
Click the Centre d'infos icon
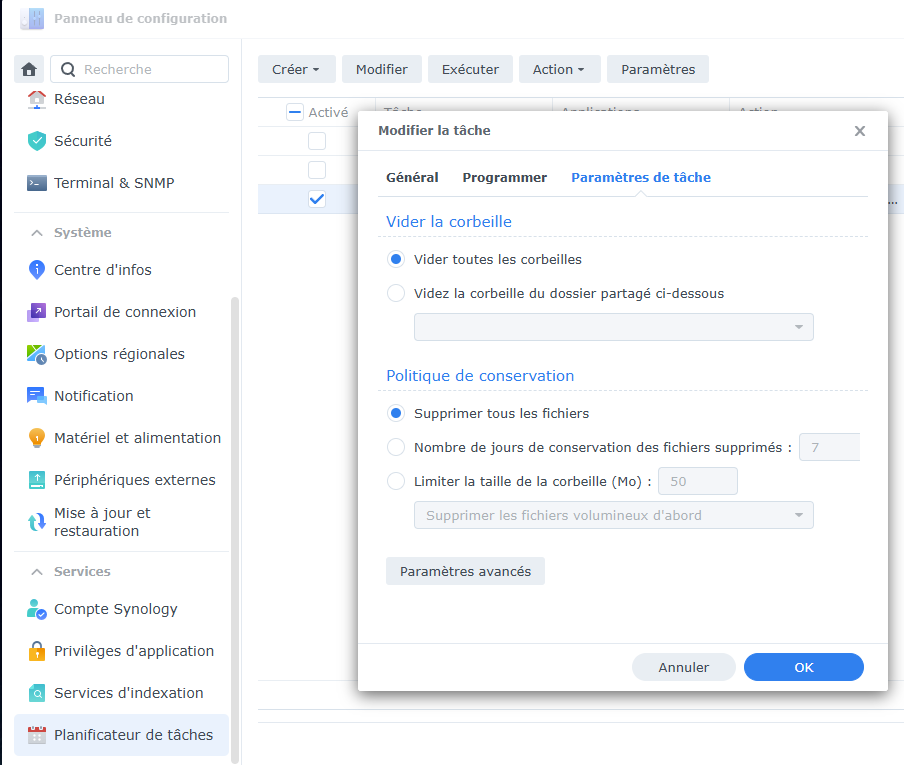(37, 270)
